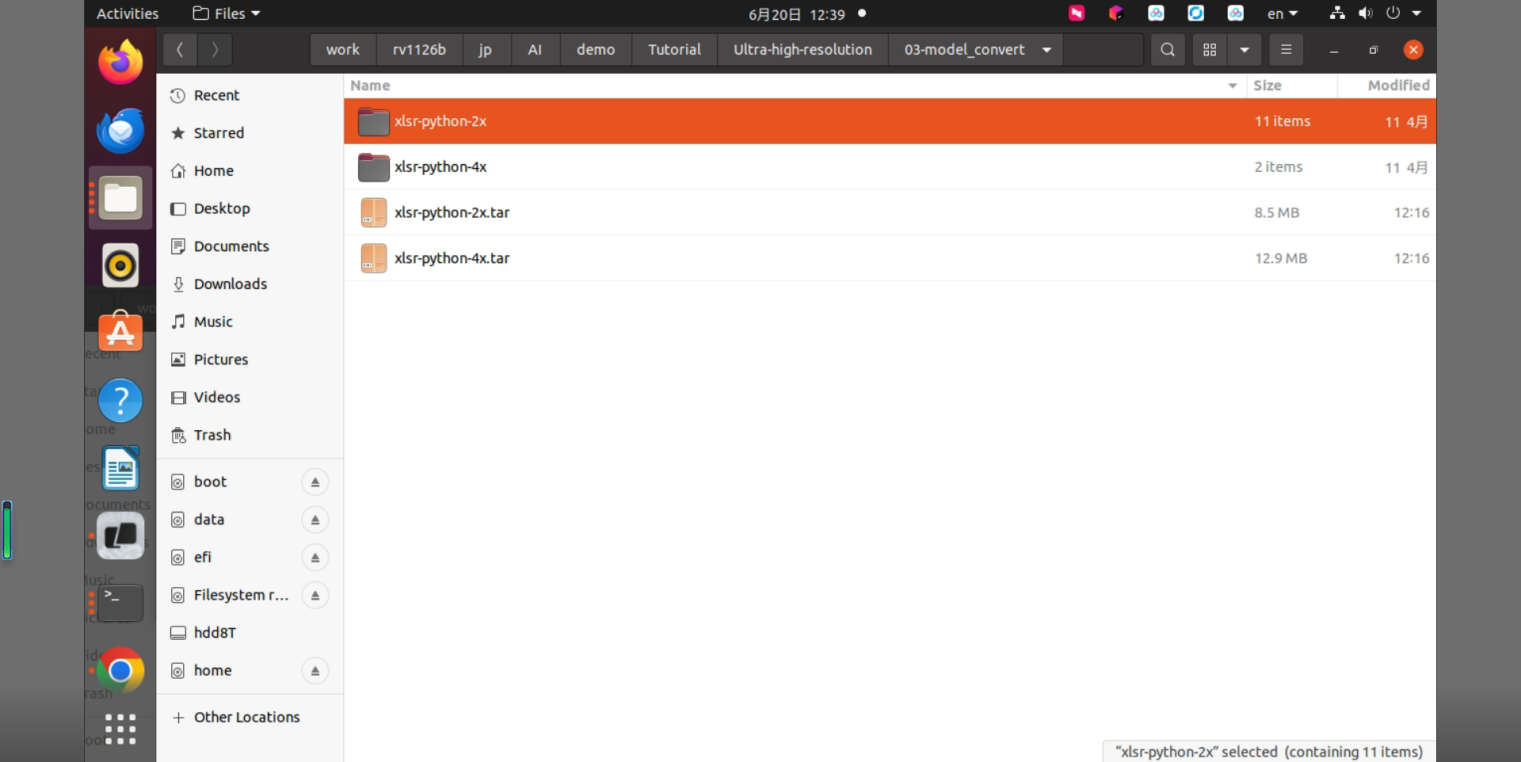1521x762 pixels.
Task: Open Pictures in the sidebar
Action: [250, 360]
